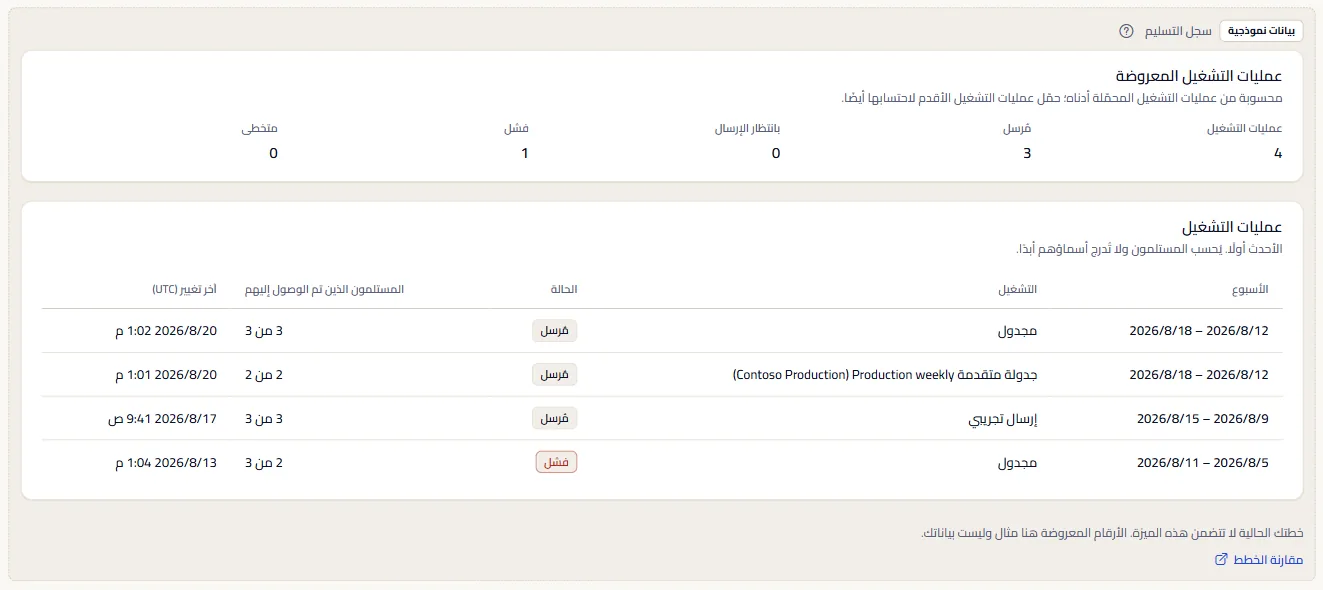Click the خطتك الحالية plan notice text
This screenshot has width=1323, height=590.
(1112, 534)
